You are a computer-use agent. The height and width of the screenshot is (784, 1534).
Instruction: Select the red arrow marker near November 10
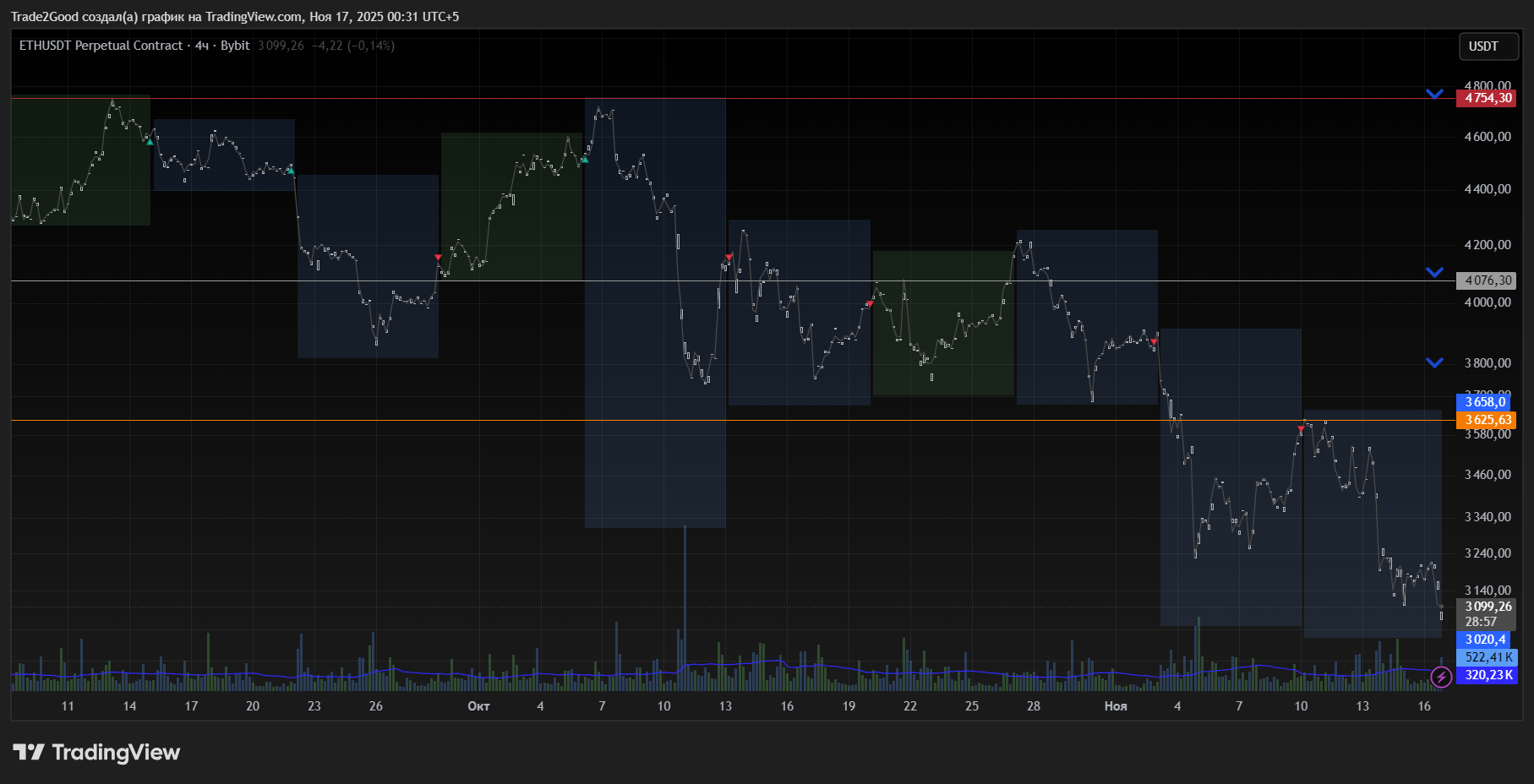(x=1301, y=430)
